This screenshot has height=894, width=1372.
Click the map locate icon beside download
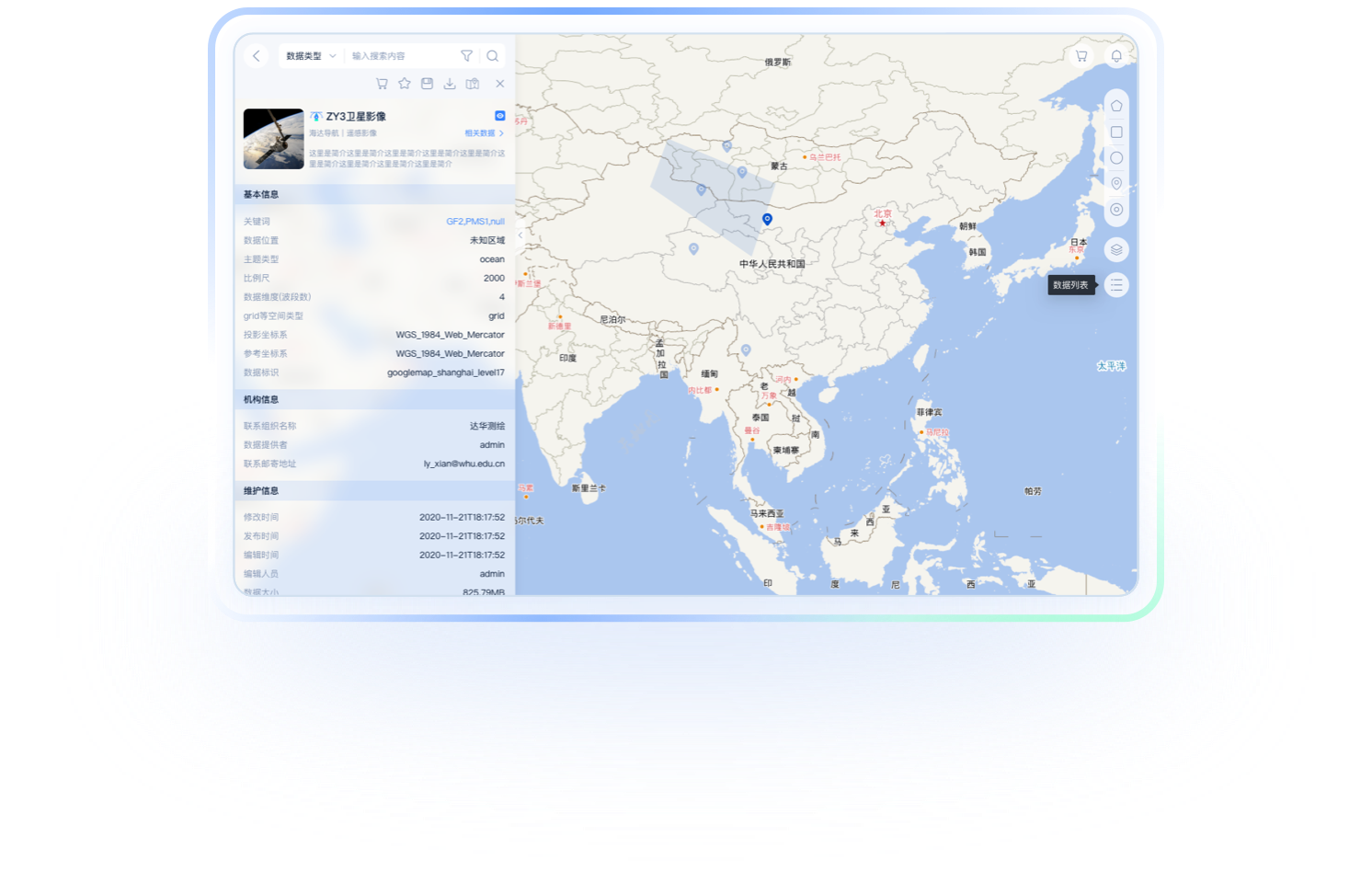[473, 84]
